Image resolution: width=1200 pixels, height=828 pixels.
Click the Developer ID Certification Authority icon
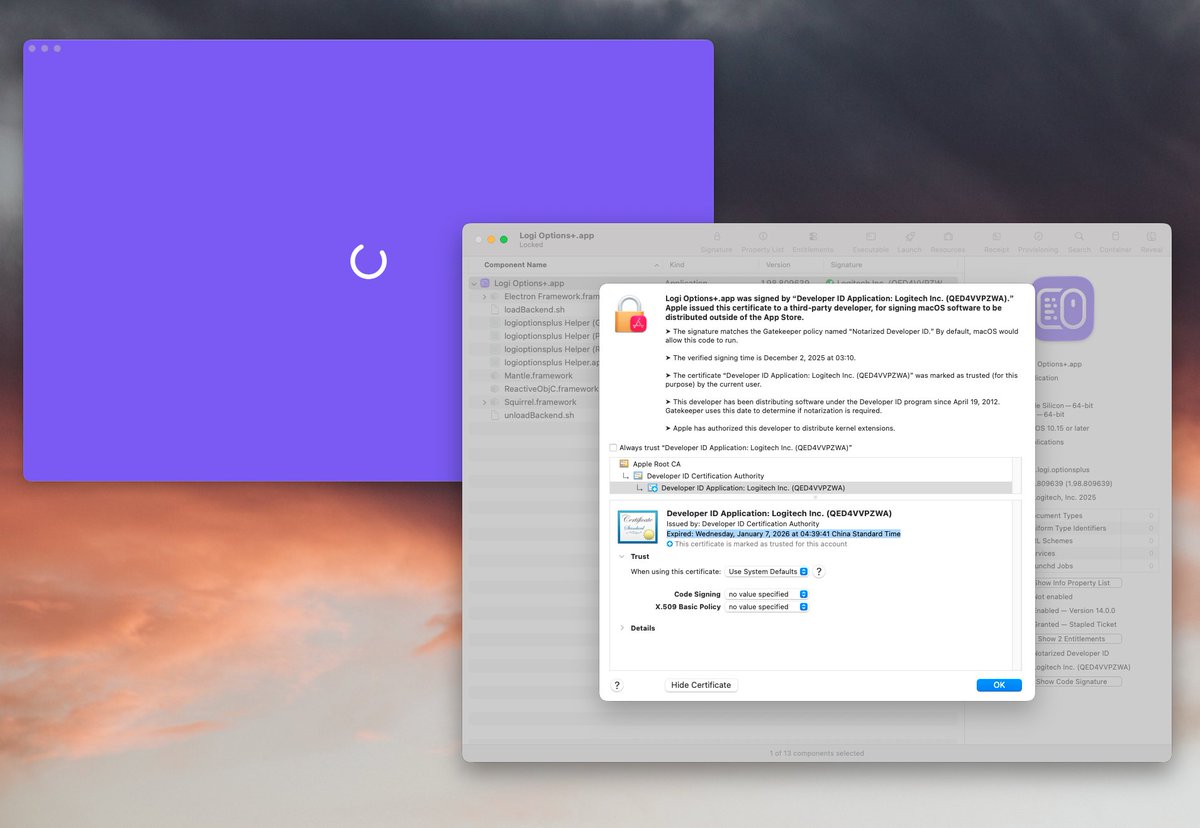pyautogui.click(x=638, y=476)
